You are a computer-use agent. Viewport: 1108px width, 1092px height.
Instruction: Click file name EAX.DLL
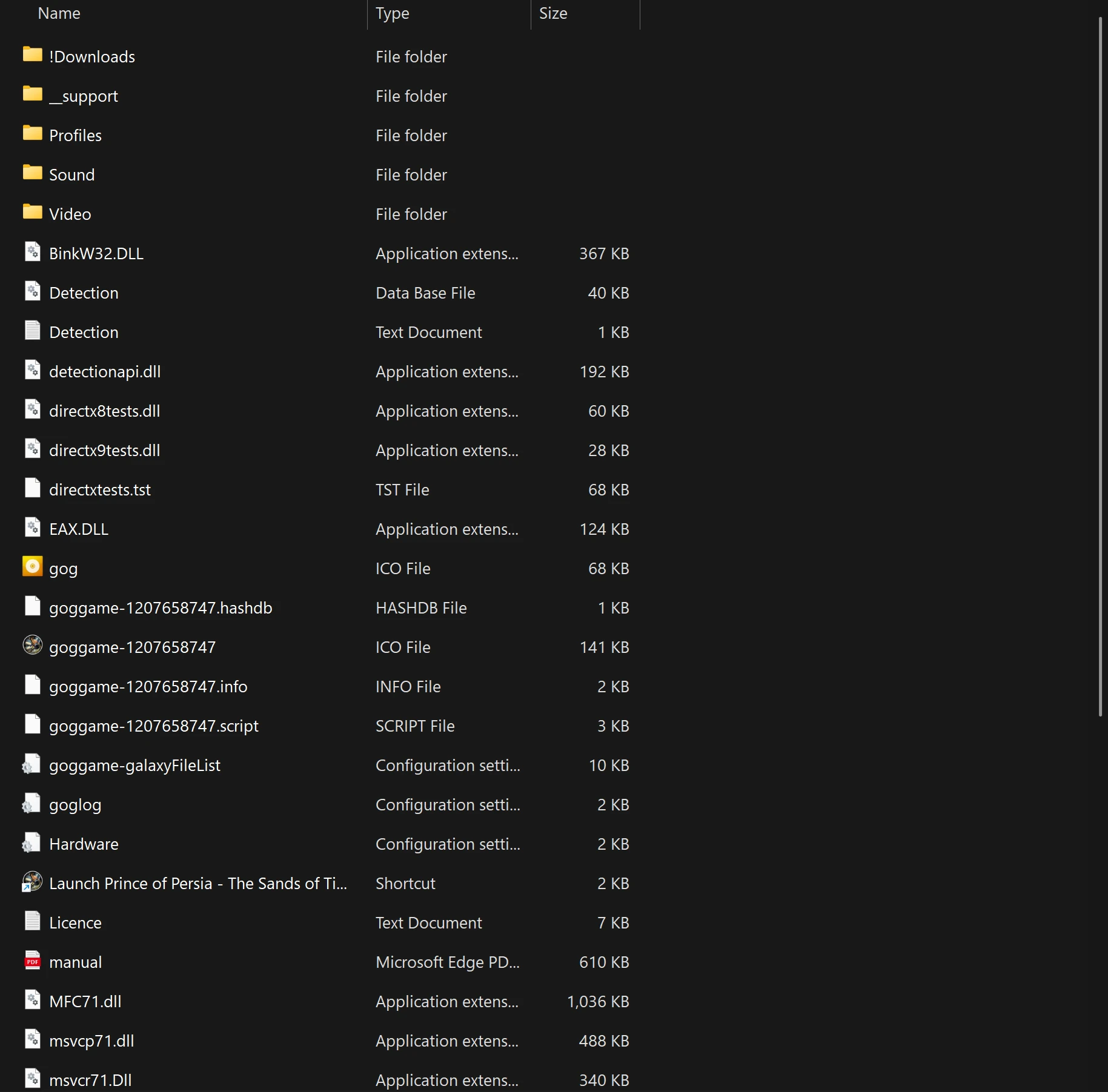click(79, 529)
